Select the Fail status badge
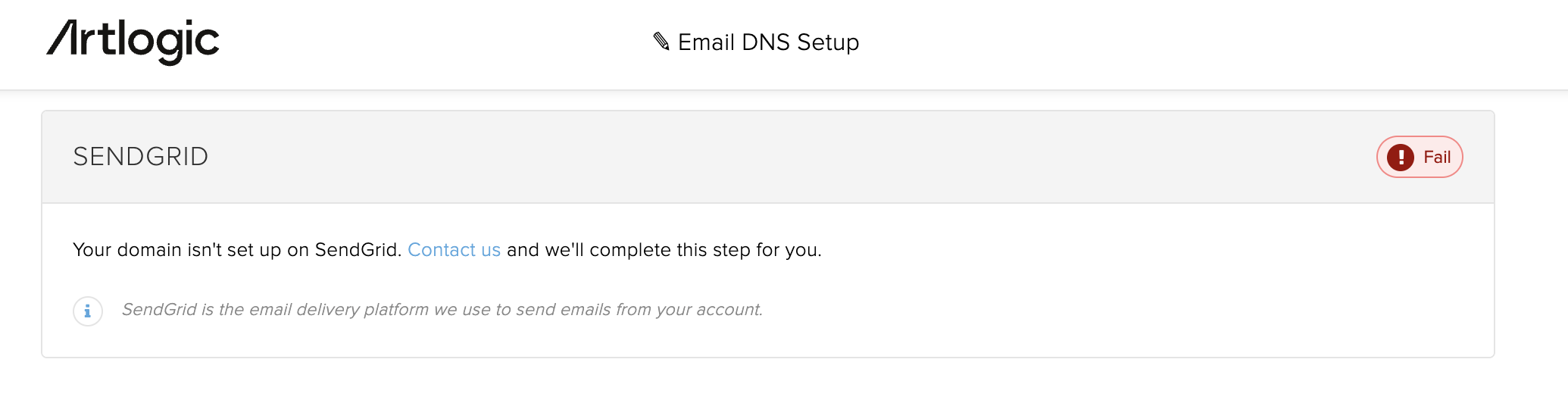The height and width of the screenshot is (403, 1568). click(x=1420, y=157)
